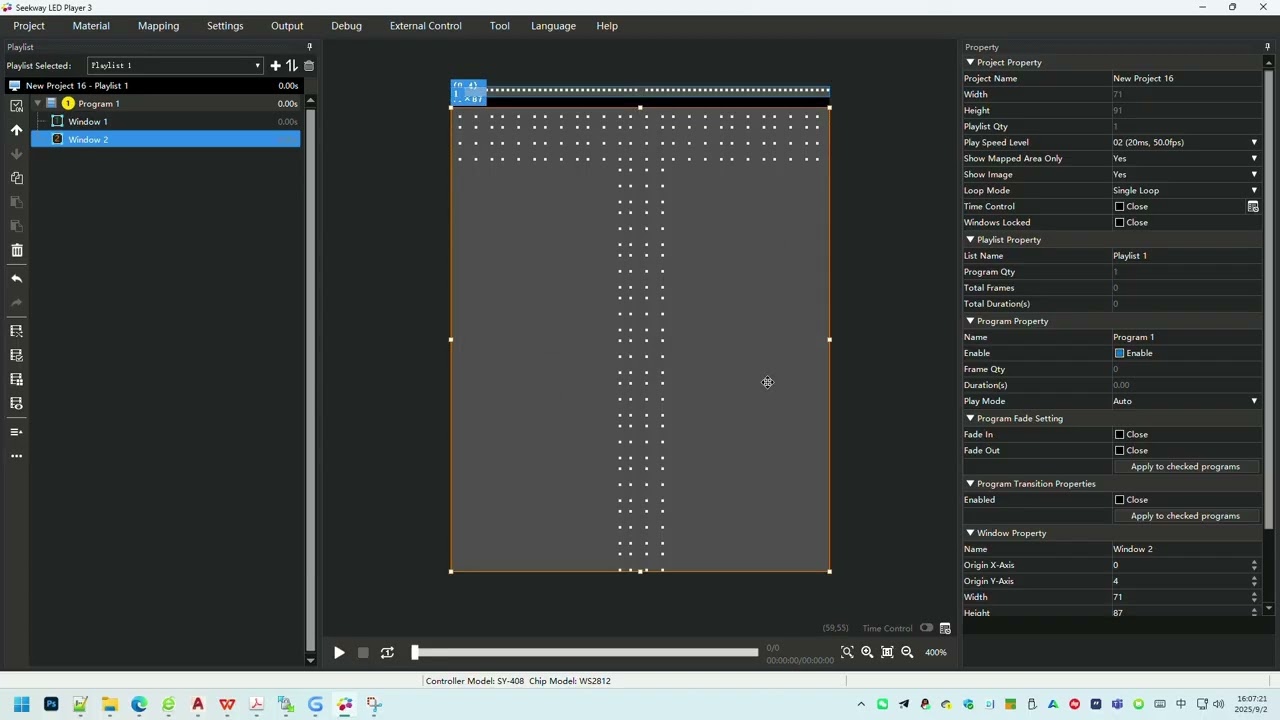The width and height of the screenshot is (1280, 720).
Task: Click list icon with X mark
Action: (x=16, y=331)
